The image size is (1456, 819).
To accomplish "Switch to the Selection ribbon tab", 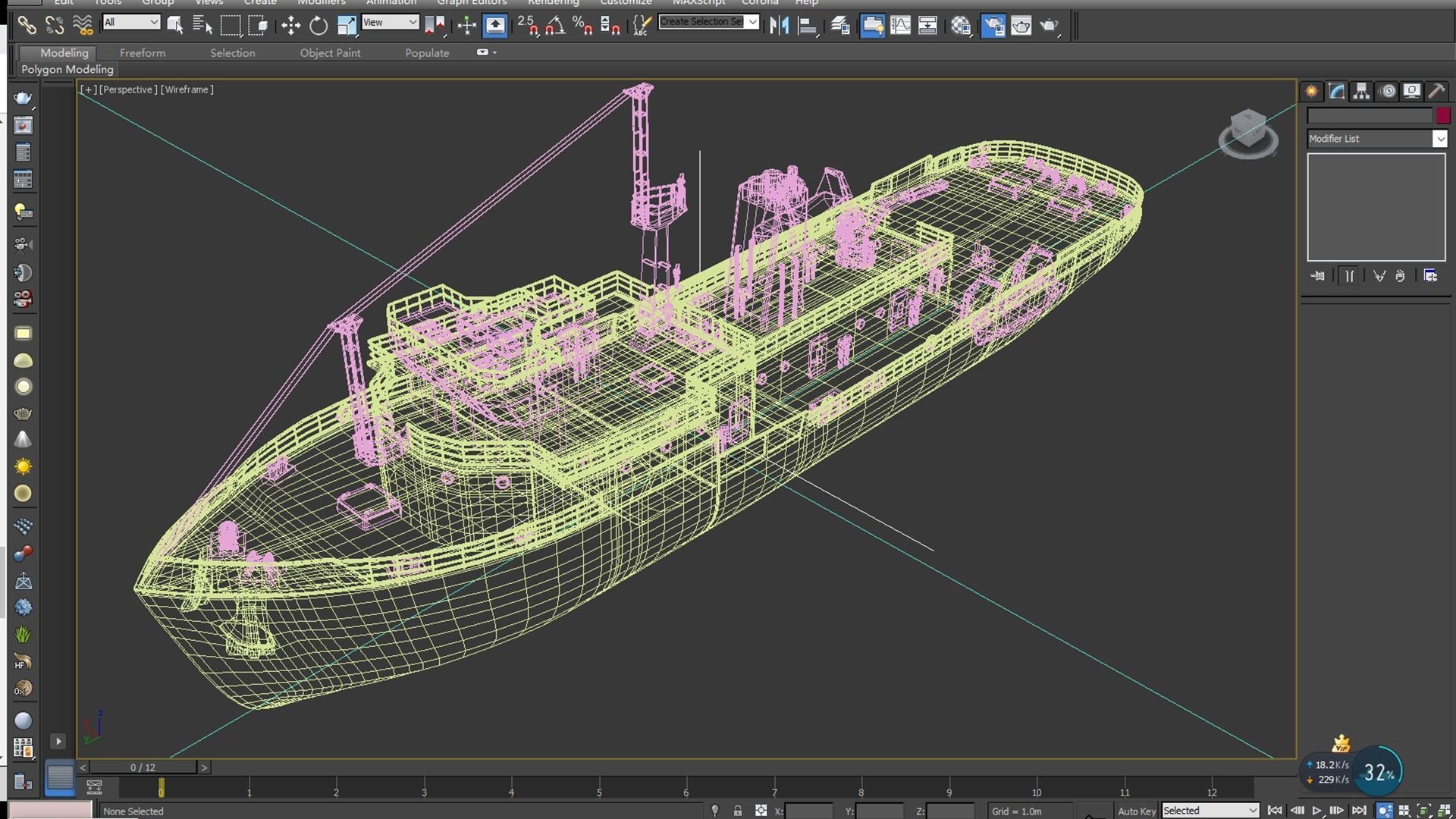I will (x=232, y=52).
